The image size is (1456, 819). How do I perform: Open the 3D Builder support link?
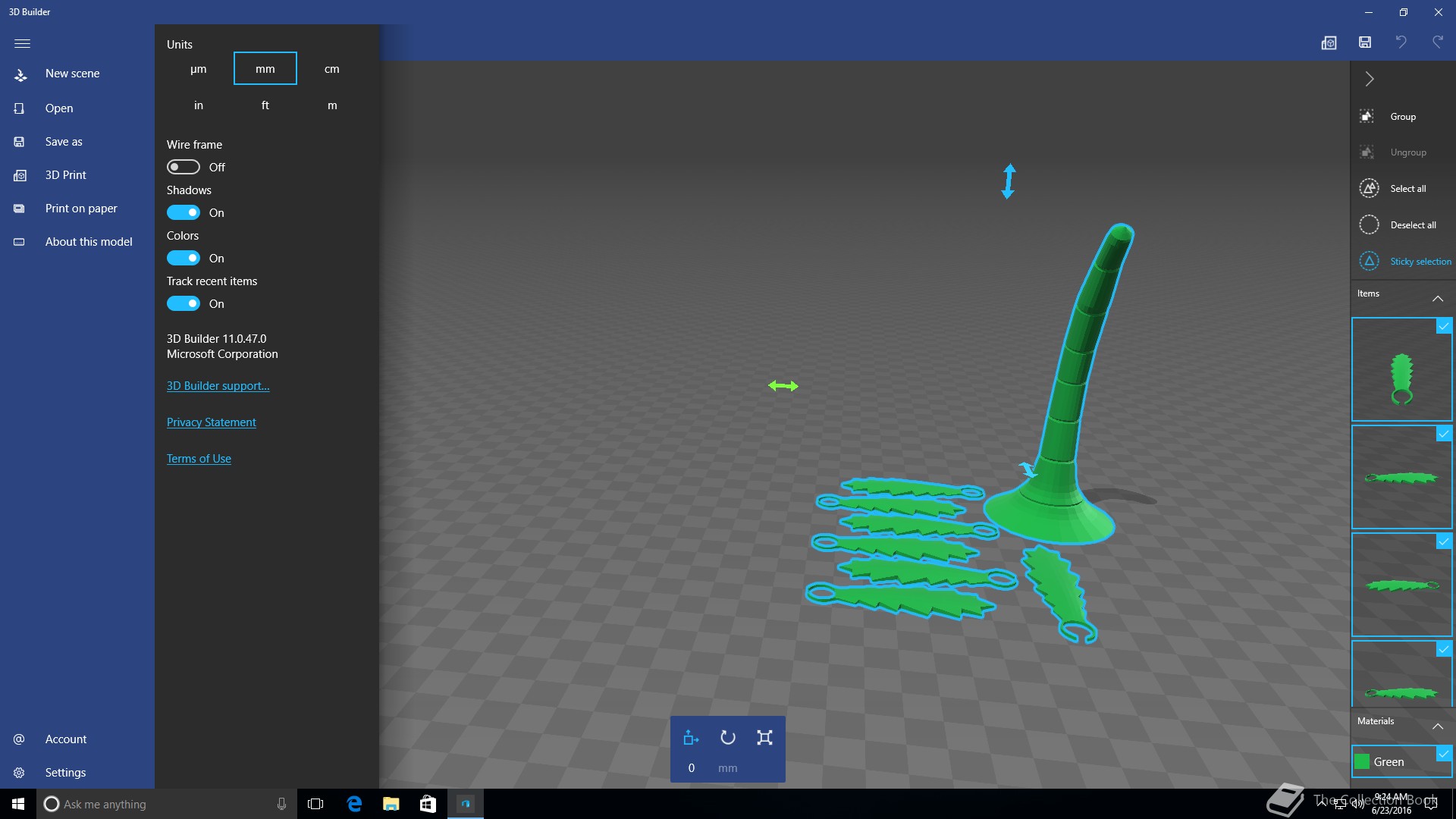point(218,386)
